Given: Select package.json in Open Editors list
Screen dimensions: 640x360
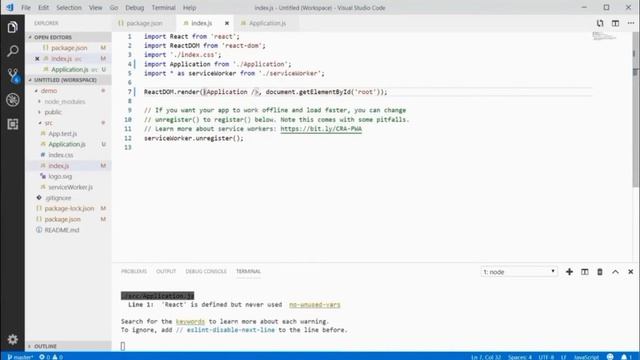Looking at the screenshot, I should pos(69,48).
